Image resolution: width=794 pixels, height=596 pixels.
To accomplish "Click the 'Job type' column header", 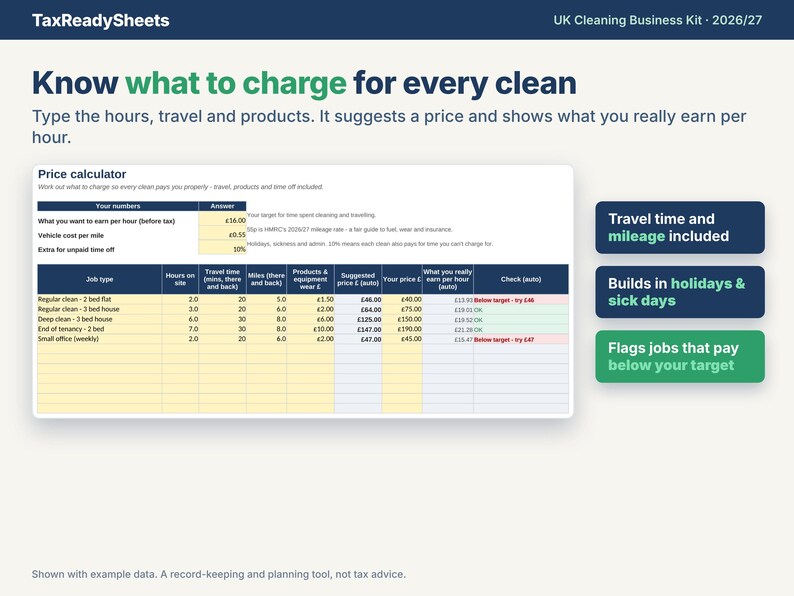I will [x=100, y=279].
